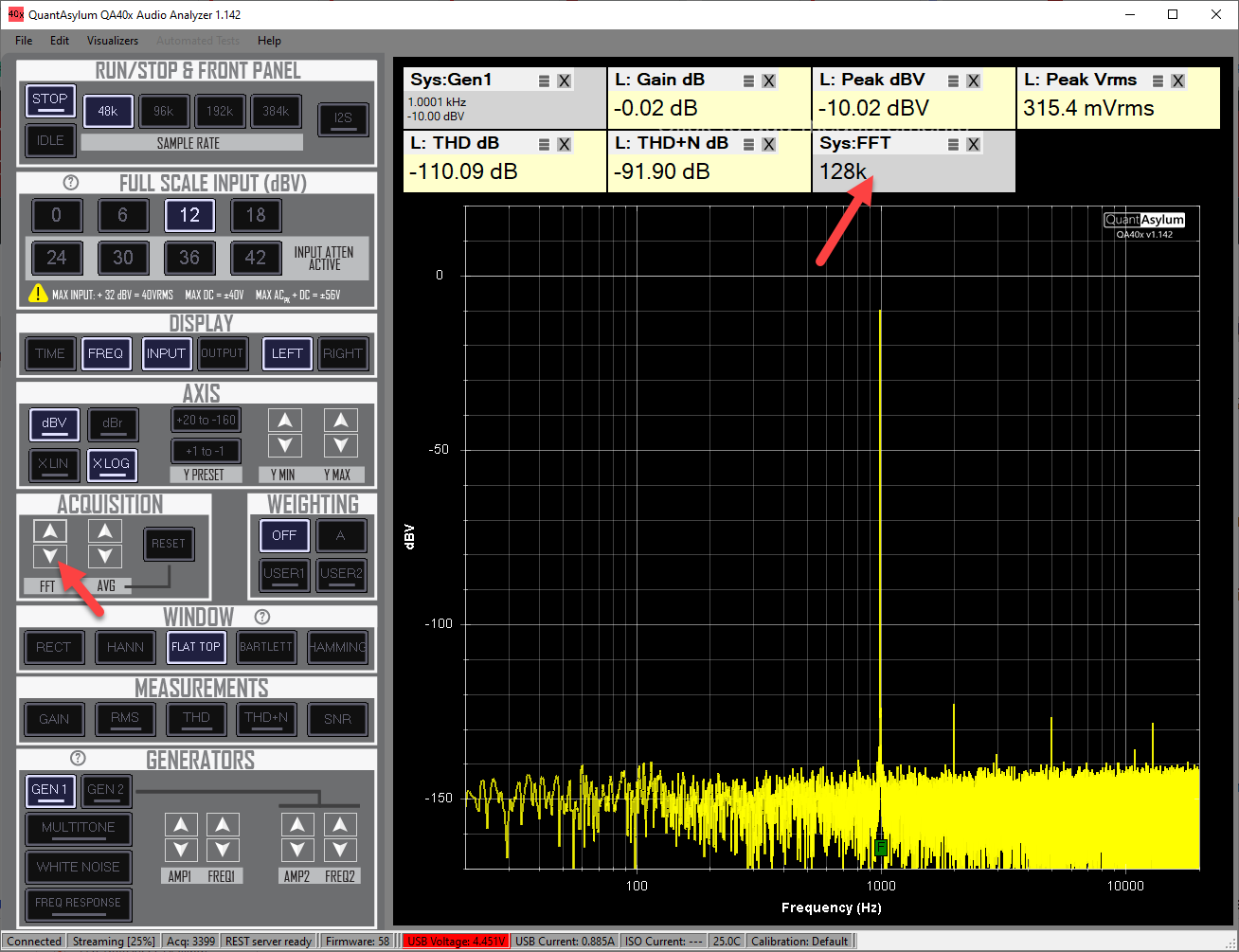Image resolution: width=1239 pixels, height=952 pixels.
Task: Open menu icon on L: Peak Vrms tile
Action: click(x=1158, y=81)
